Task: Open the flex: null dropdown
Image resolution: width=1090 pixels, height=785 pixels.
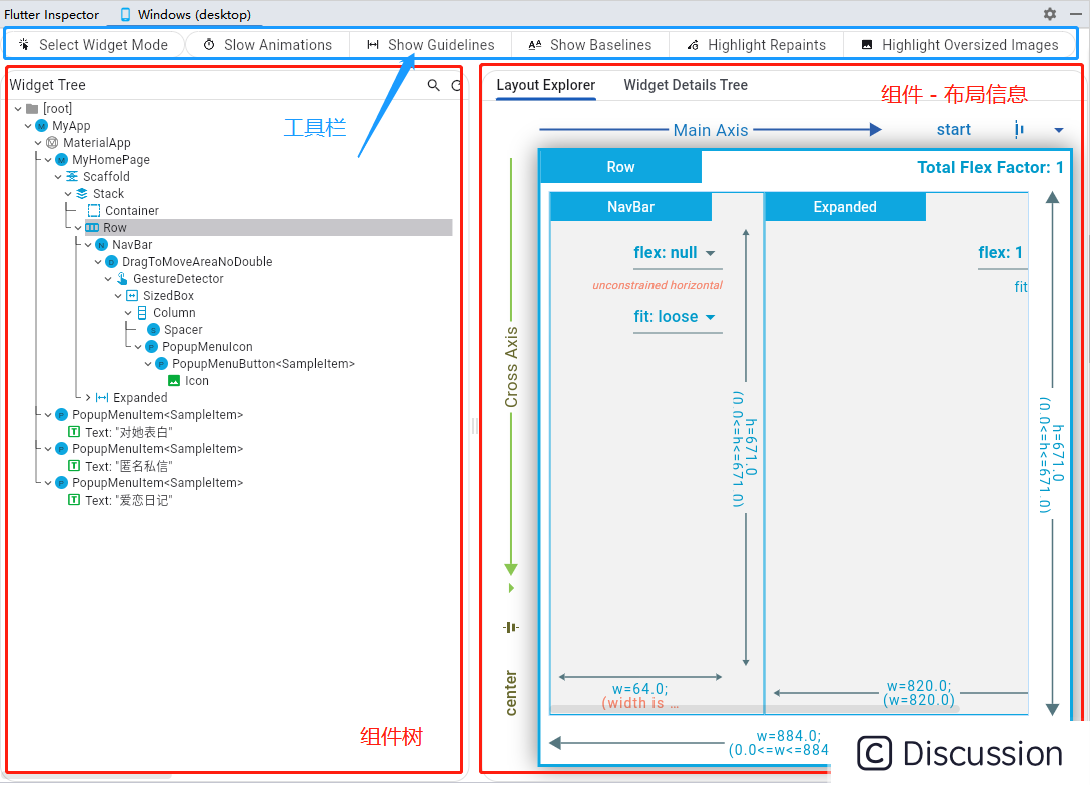Action: click(x=677, y=253)
